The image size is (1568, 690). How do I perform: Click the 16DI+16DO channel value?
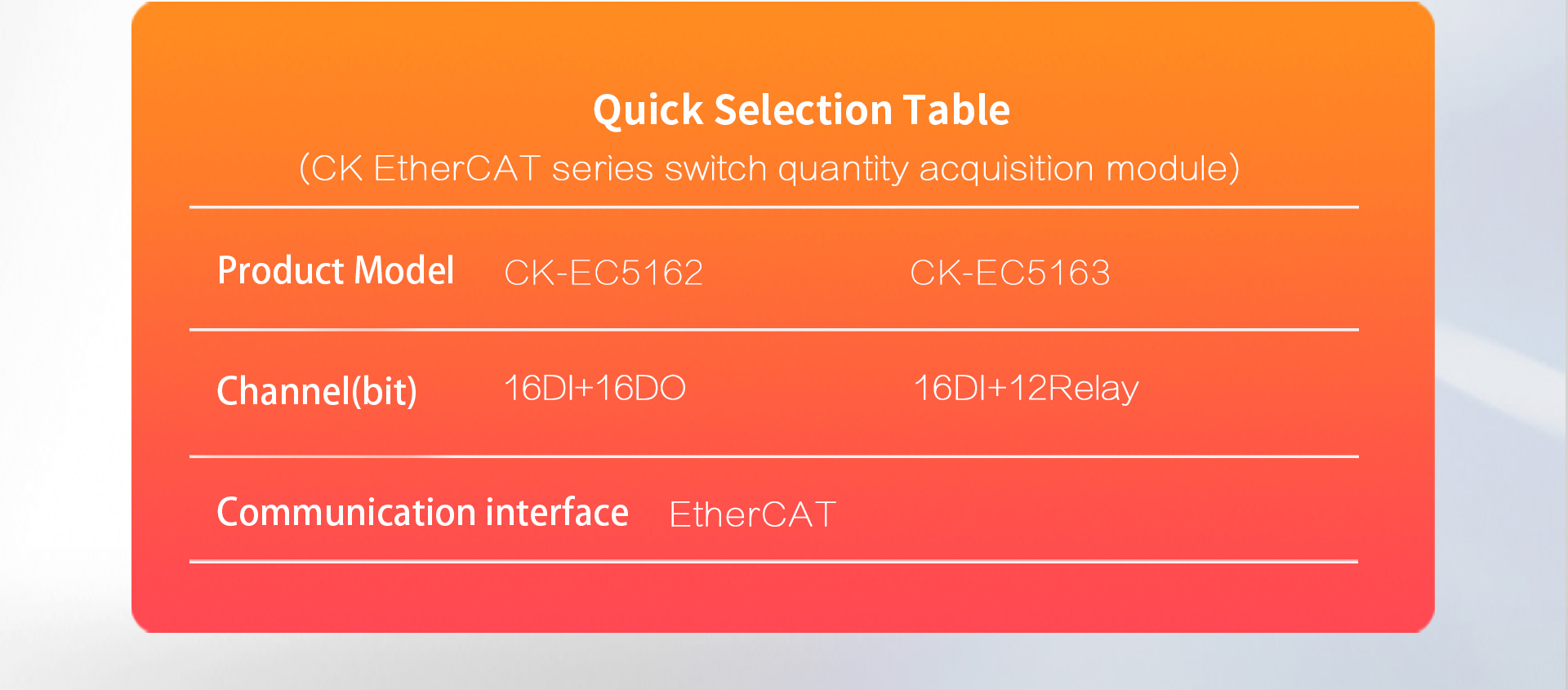click(x=595, y=388)
